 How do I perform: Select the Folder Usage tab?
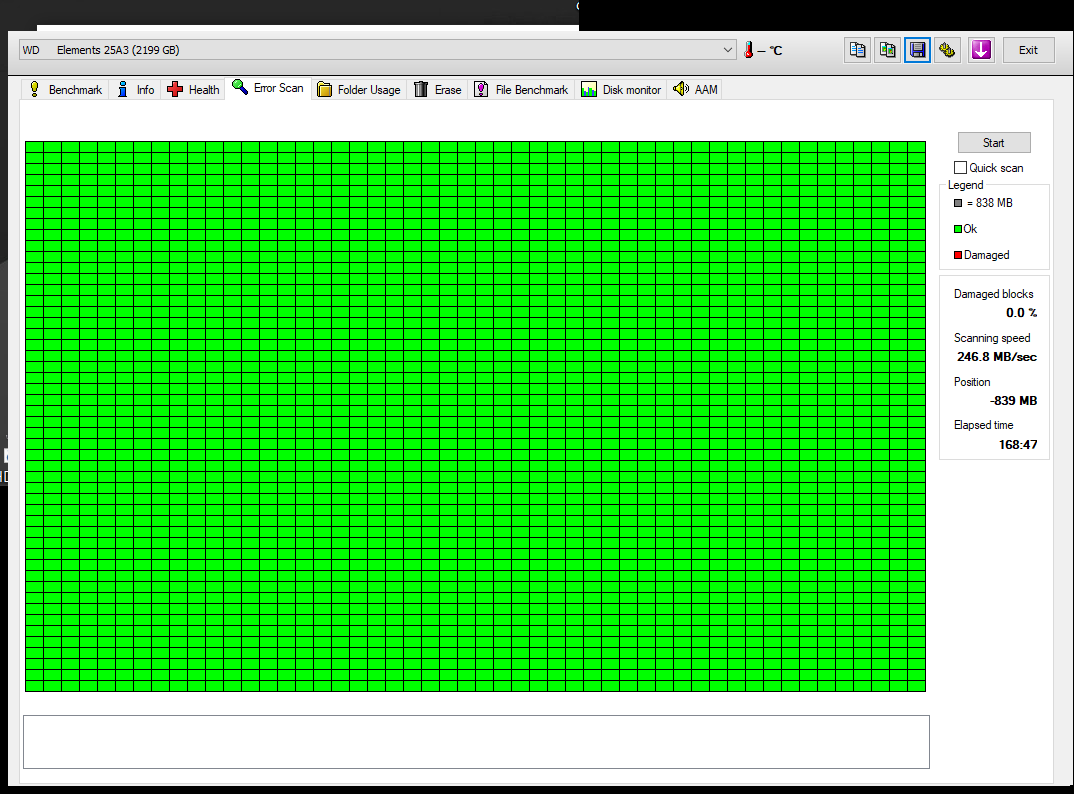point(358,90)
